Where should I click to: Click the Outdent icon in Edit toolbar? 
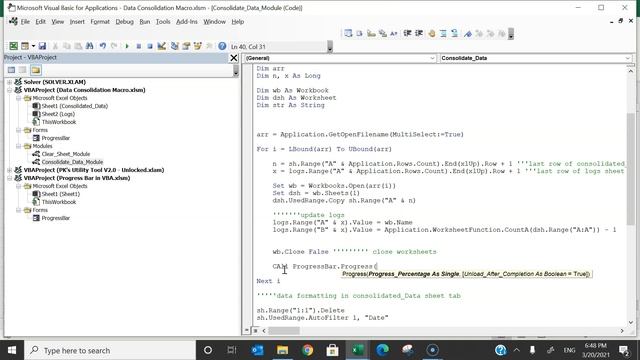click(x=418, y=33)
